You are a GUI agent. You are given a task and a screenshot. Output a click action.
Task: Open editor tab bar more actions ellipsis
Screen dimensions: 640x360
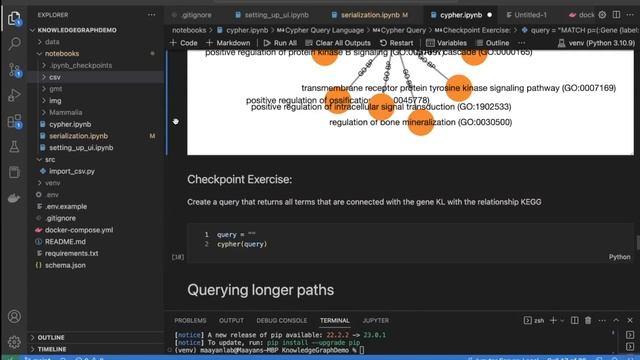pyautogui.click(x=630, y=15)
